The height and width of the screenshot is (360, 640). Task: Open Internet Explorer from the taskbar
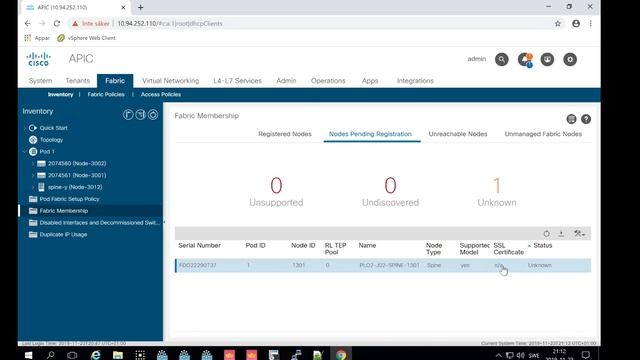click(96, 355)
